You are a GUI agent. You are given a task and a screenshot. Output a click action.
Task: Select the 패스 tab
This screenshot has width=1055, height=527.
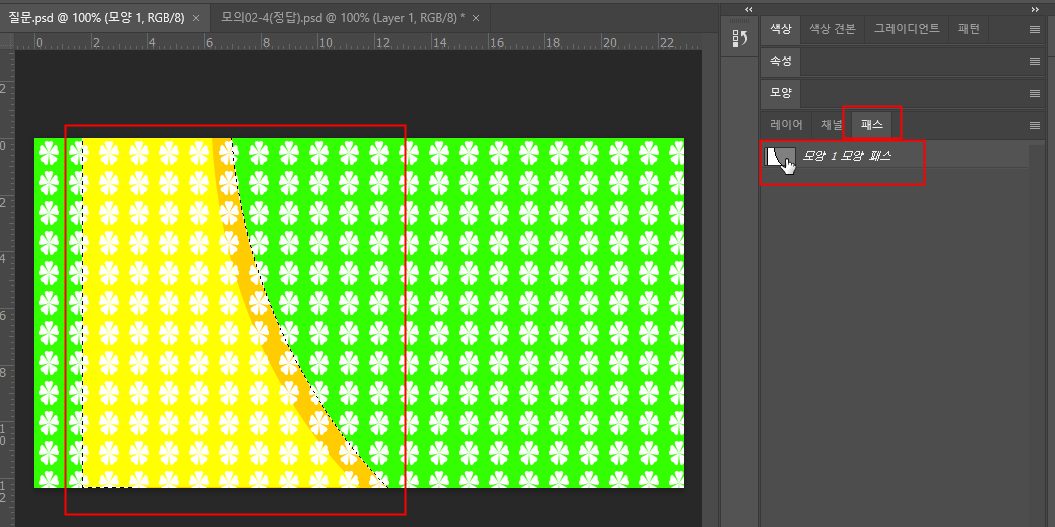point(871,125)
